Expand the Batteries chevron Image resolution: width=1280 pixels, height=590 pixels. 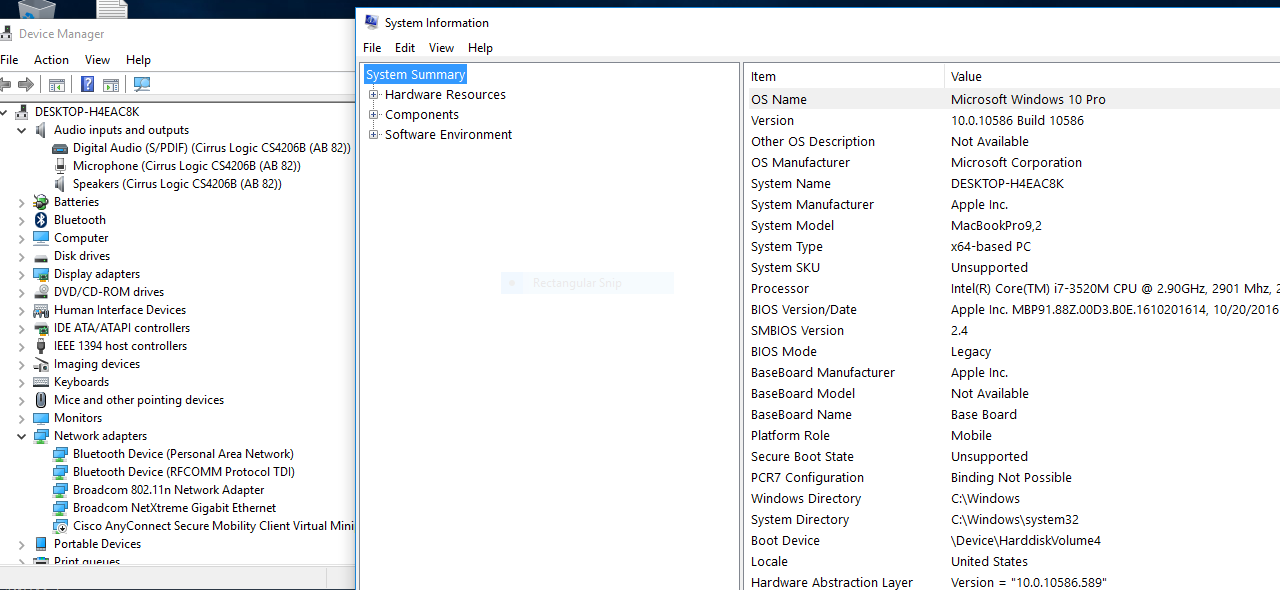point(21,202)
